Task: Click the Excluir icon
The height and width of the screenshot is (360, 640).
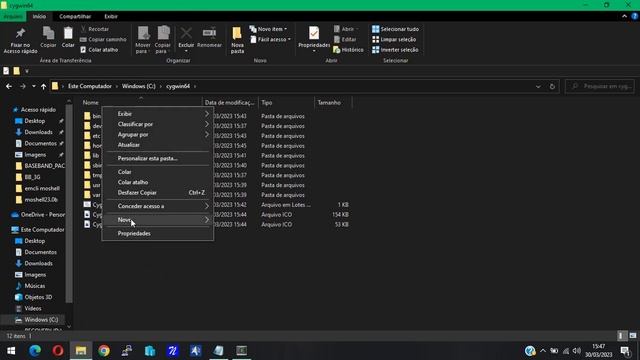Action: tap(186, 40)
